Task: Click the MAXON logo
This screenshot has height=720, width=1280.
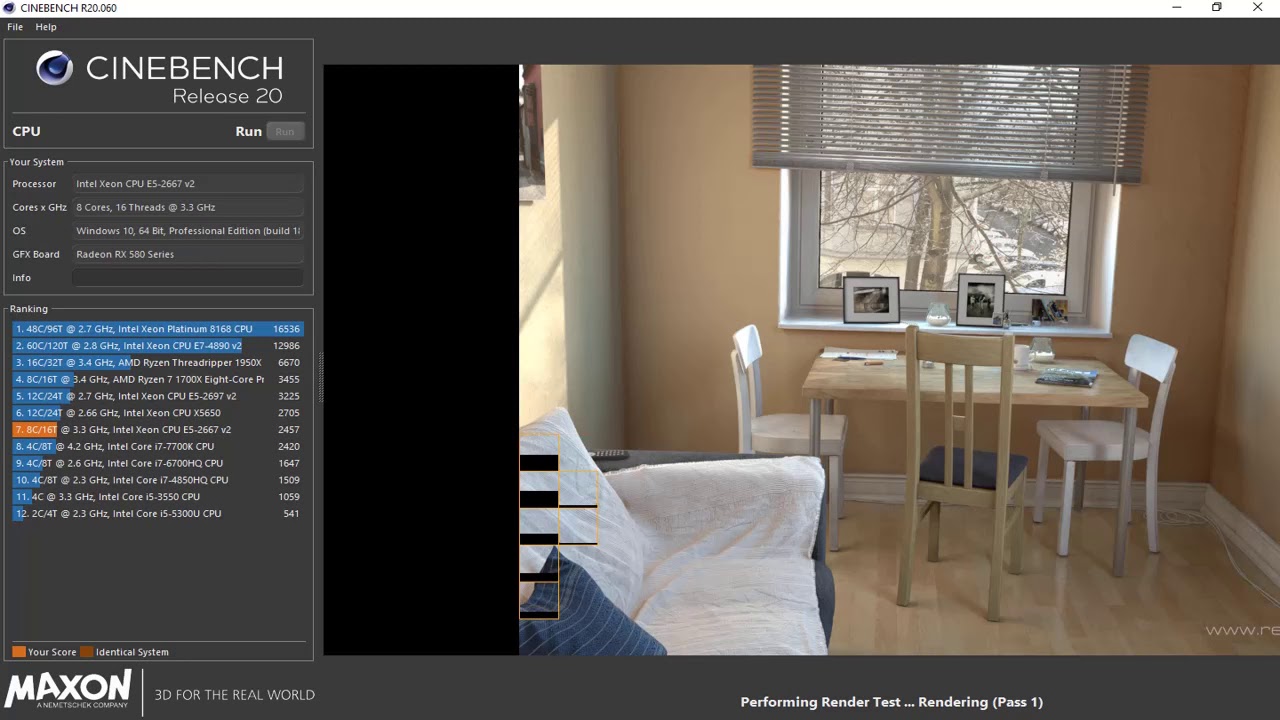Action: (68, 690)
